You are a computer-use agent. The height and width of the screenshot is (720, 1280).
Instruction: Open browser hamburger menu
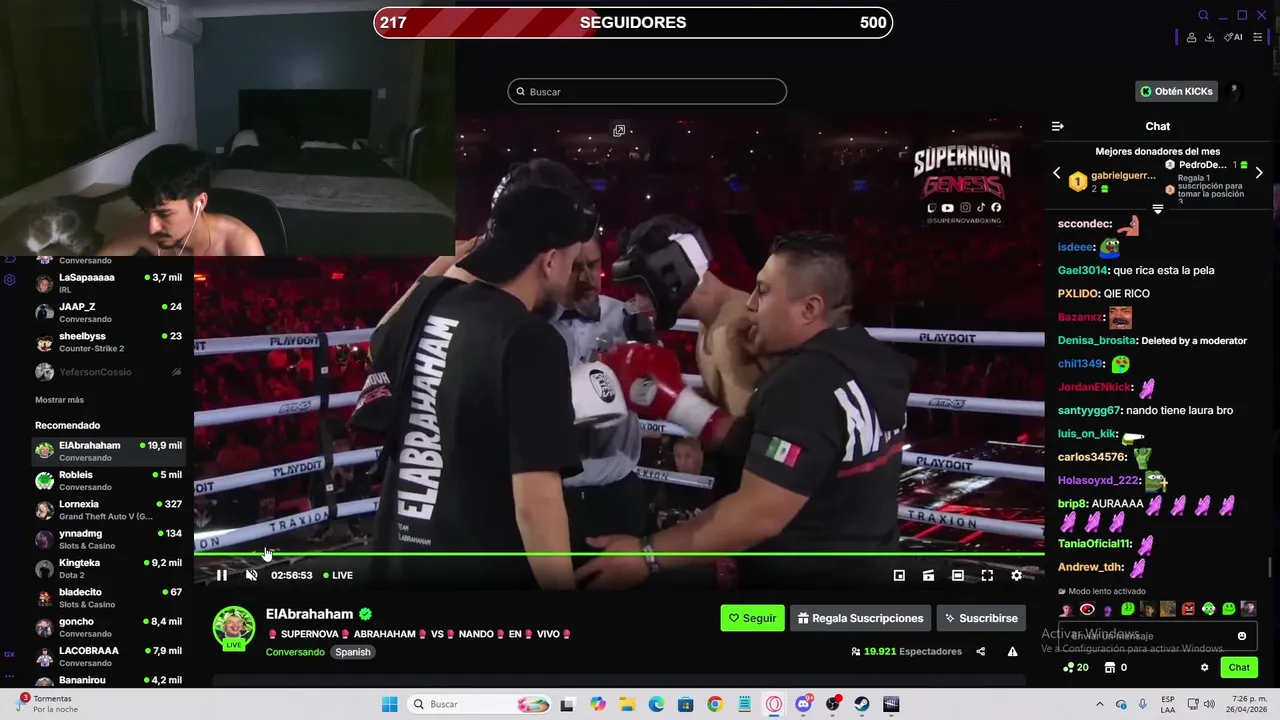click(1258, 37)
